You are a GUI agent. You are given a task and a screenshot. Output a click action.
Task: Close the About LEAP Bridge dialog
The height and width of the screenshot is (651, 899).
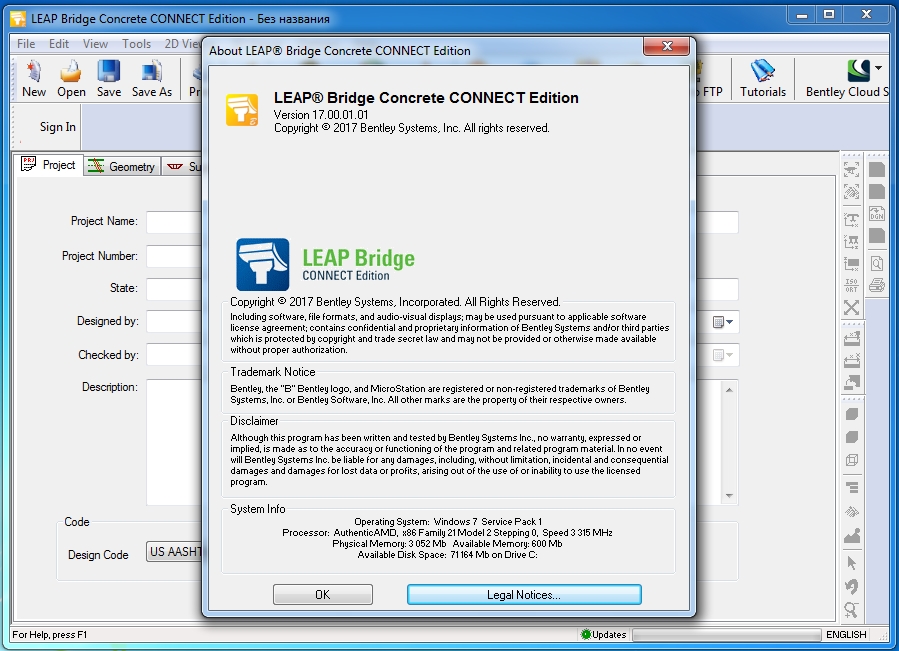(666, 46)
